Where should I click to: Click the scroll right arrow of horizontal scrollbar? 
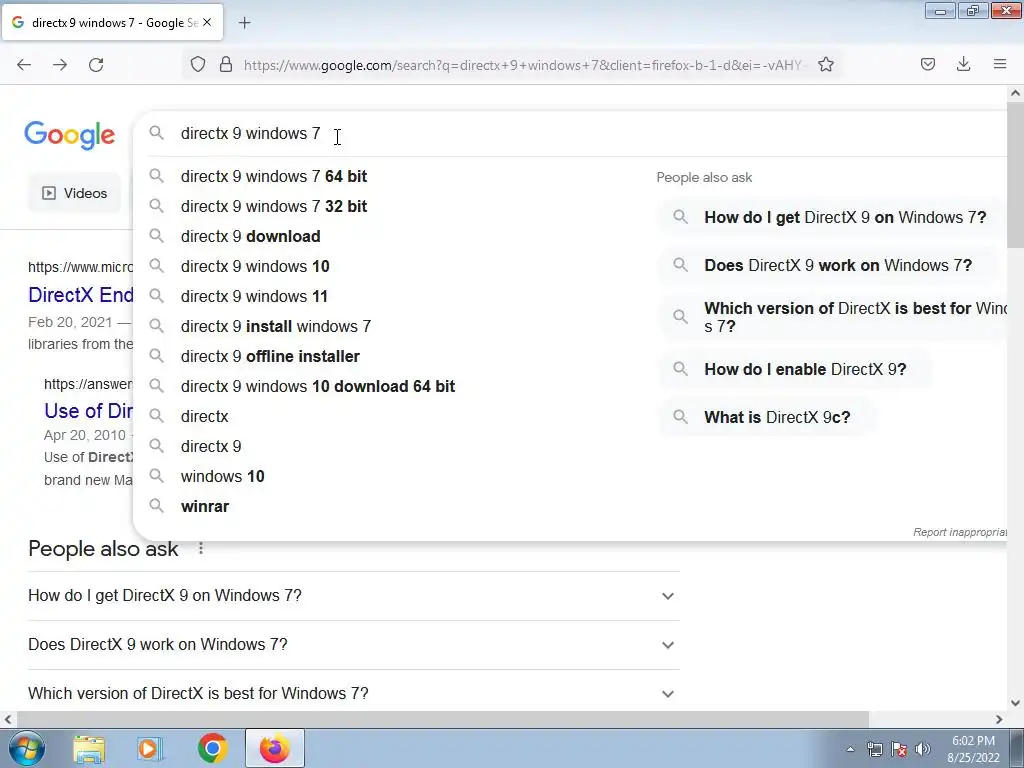coord(999,719)
